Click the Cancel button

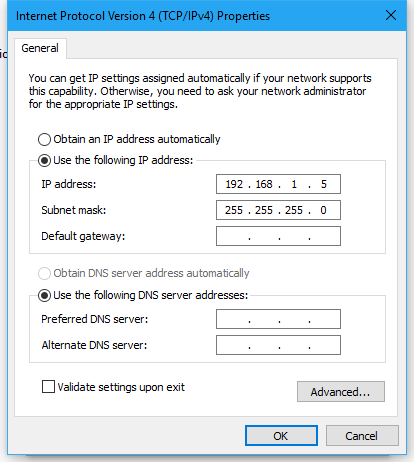tap(362, 436)
